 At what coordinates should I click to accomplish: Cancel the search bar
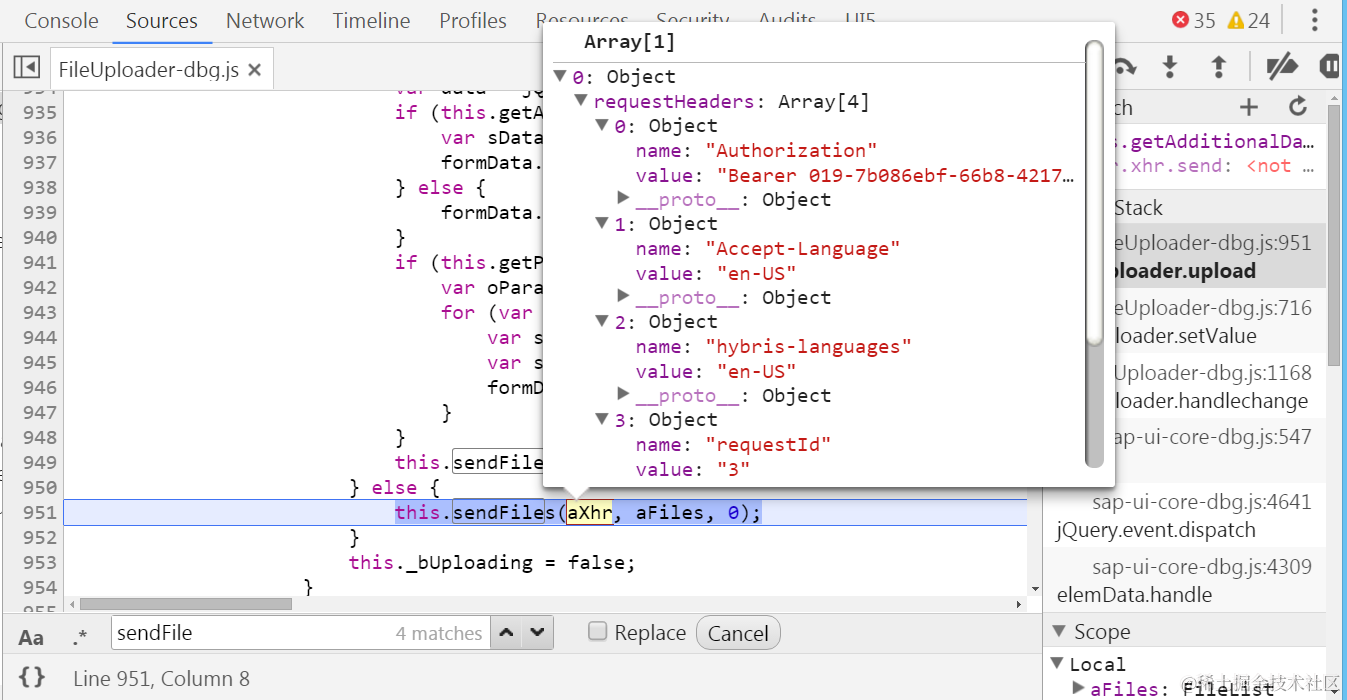coord(738,633)
